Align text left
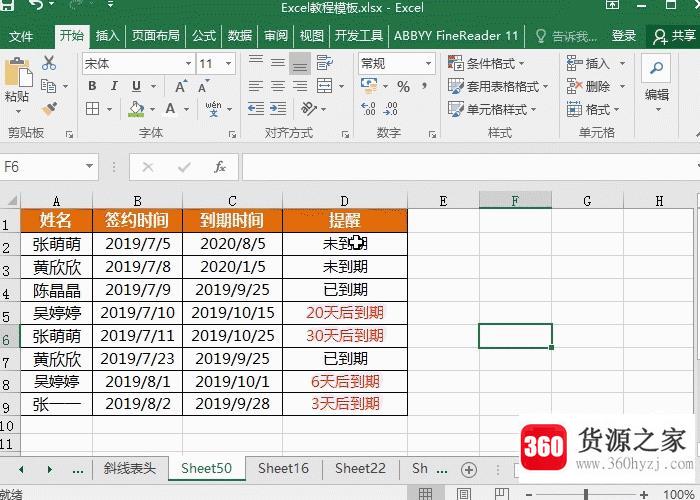 256,86
